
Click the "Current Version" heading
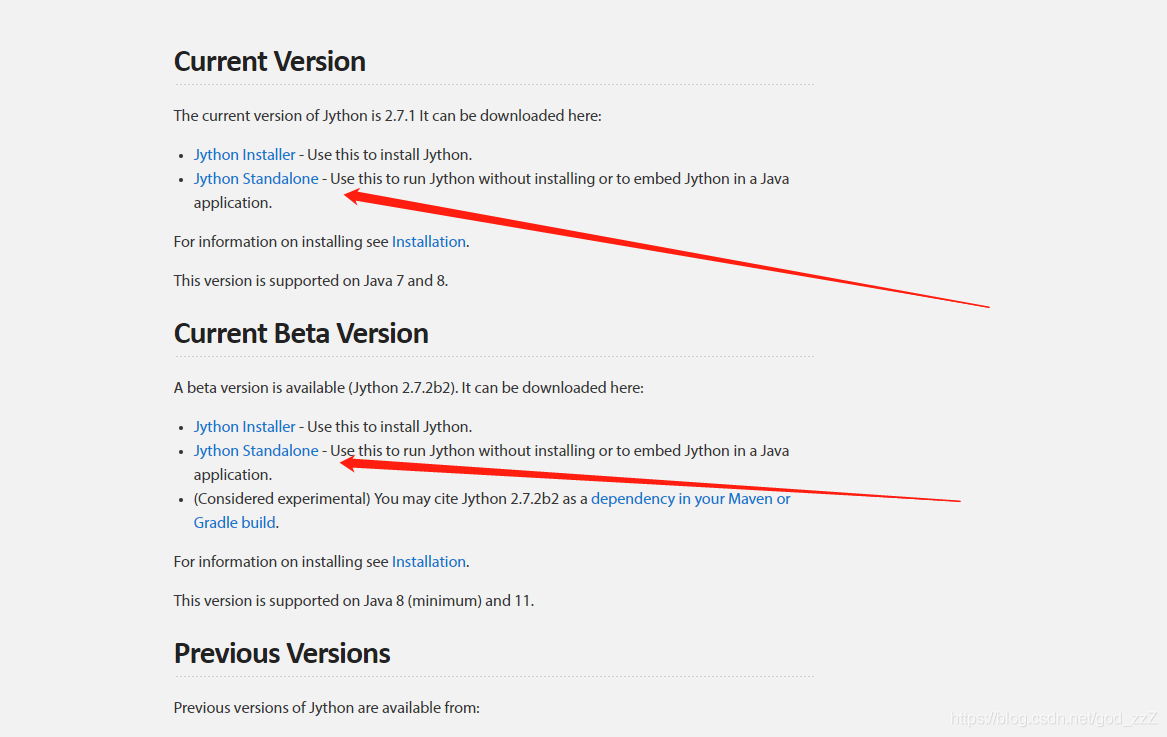click(269, 61)
